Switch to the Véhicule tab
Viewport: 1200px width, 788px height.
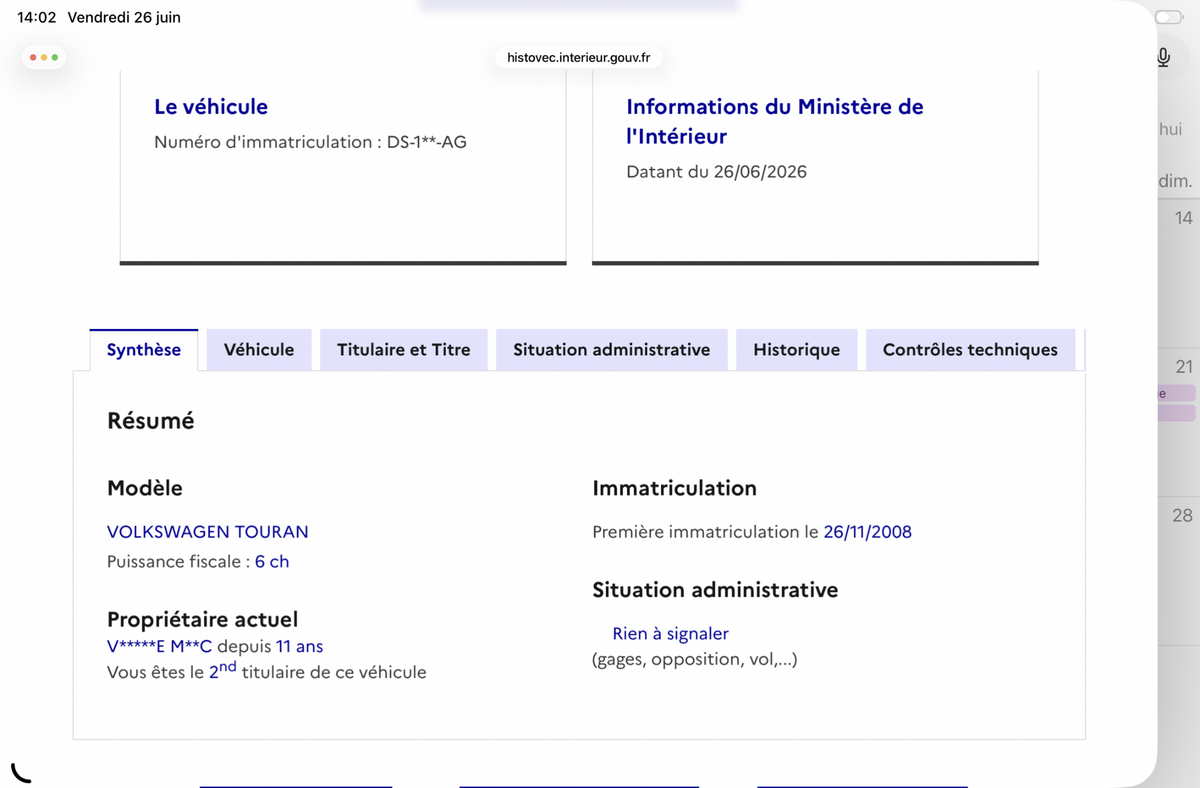tap(259, 350)
